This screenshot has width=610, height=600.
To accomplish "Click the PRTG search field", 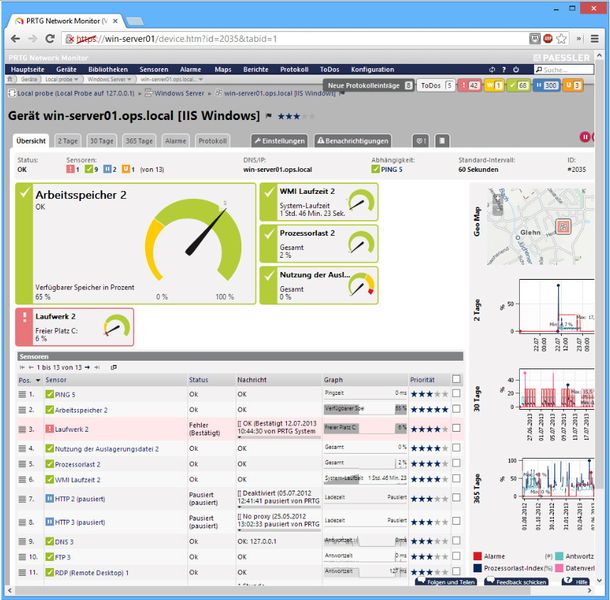I will [564, 70].
